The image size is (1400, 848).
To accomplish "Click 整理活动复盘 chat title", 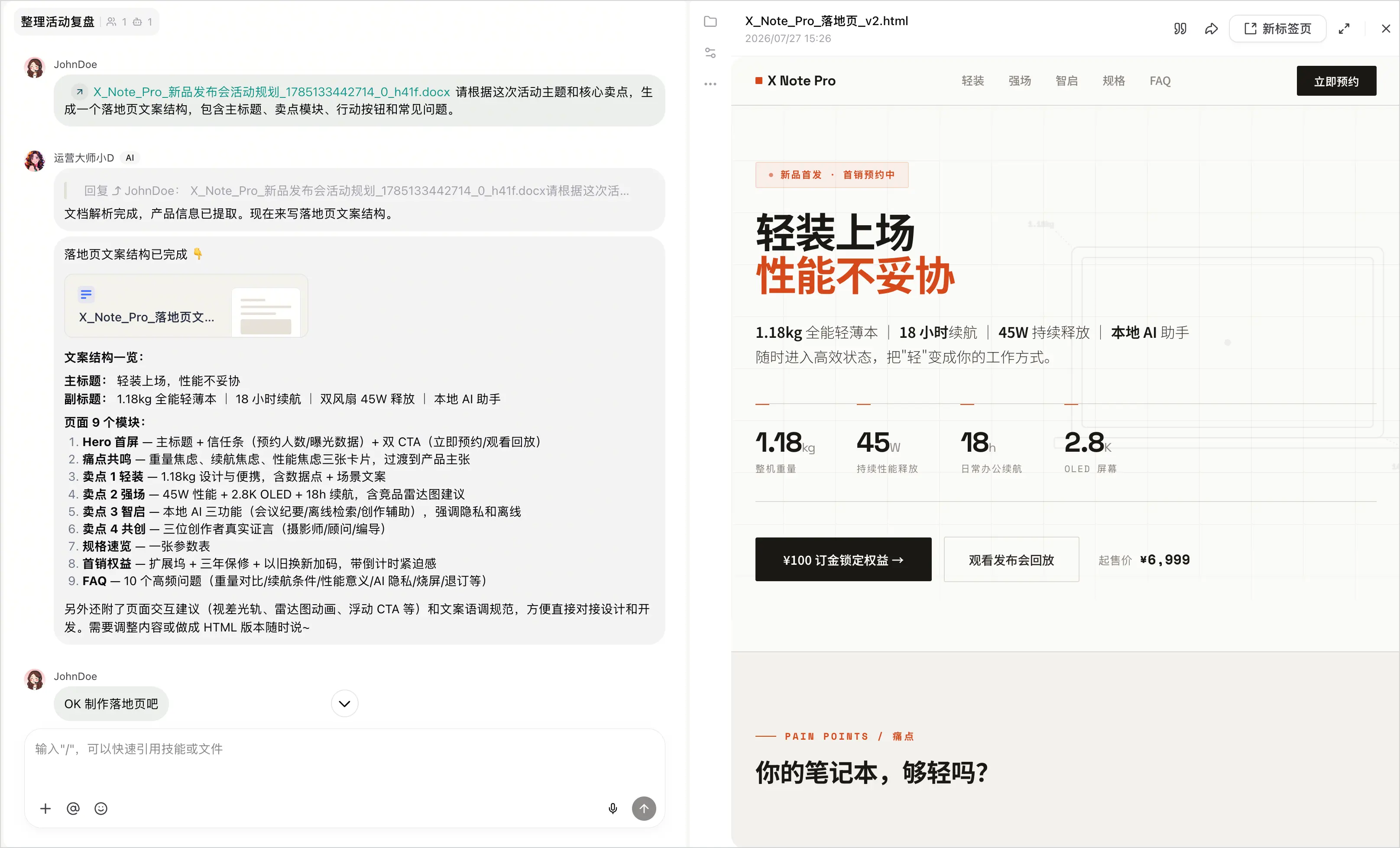I will tap(58, 22).
